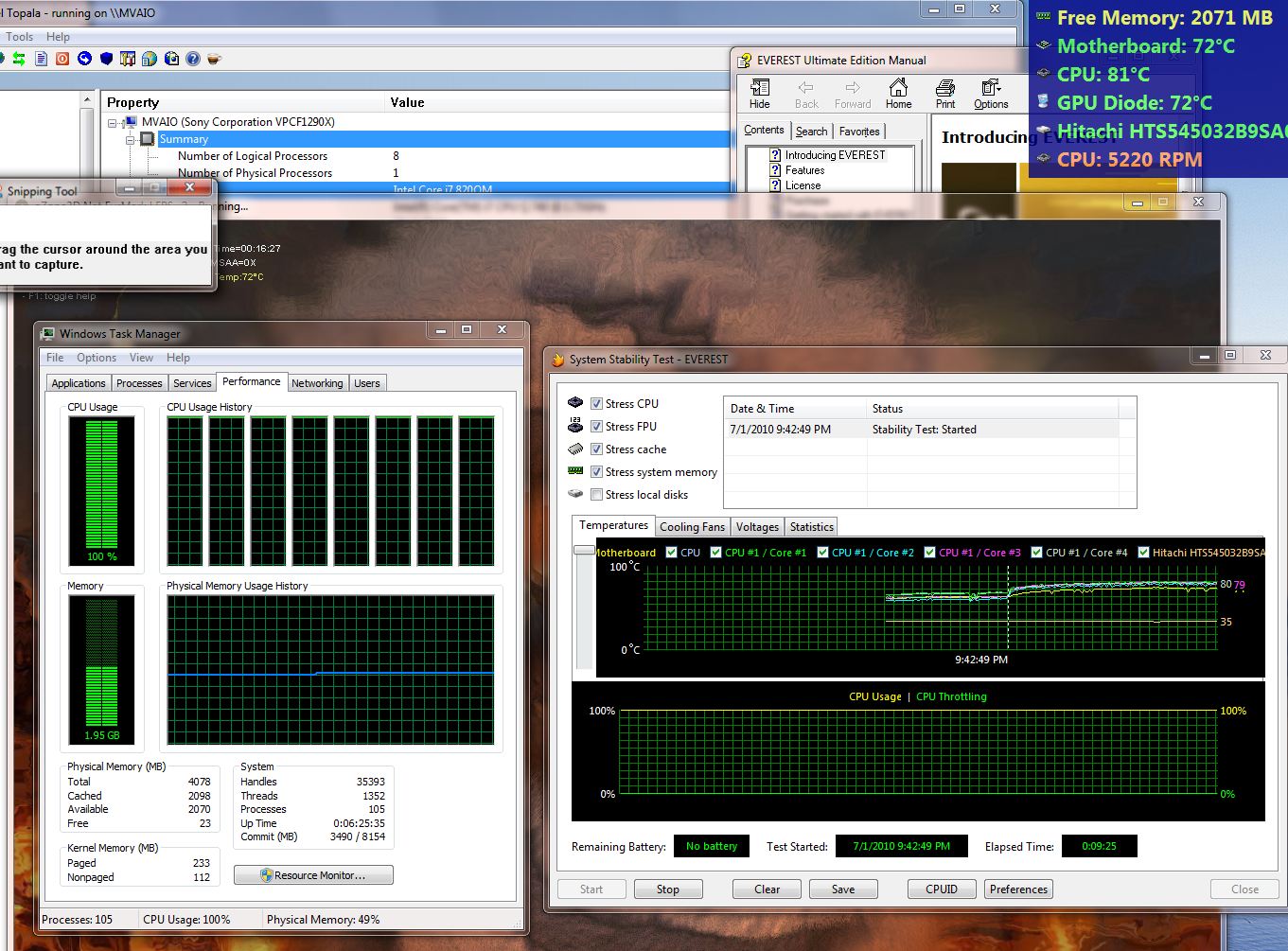The image size is (1288, 951).
Task: Open the tools/wrench icon in EVEREST toolbar
Action: (x=128, y=59)
